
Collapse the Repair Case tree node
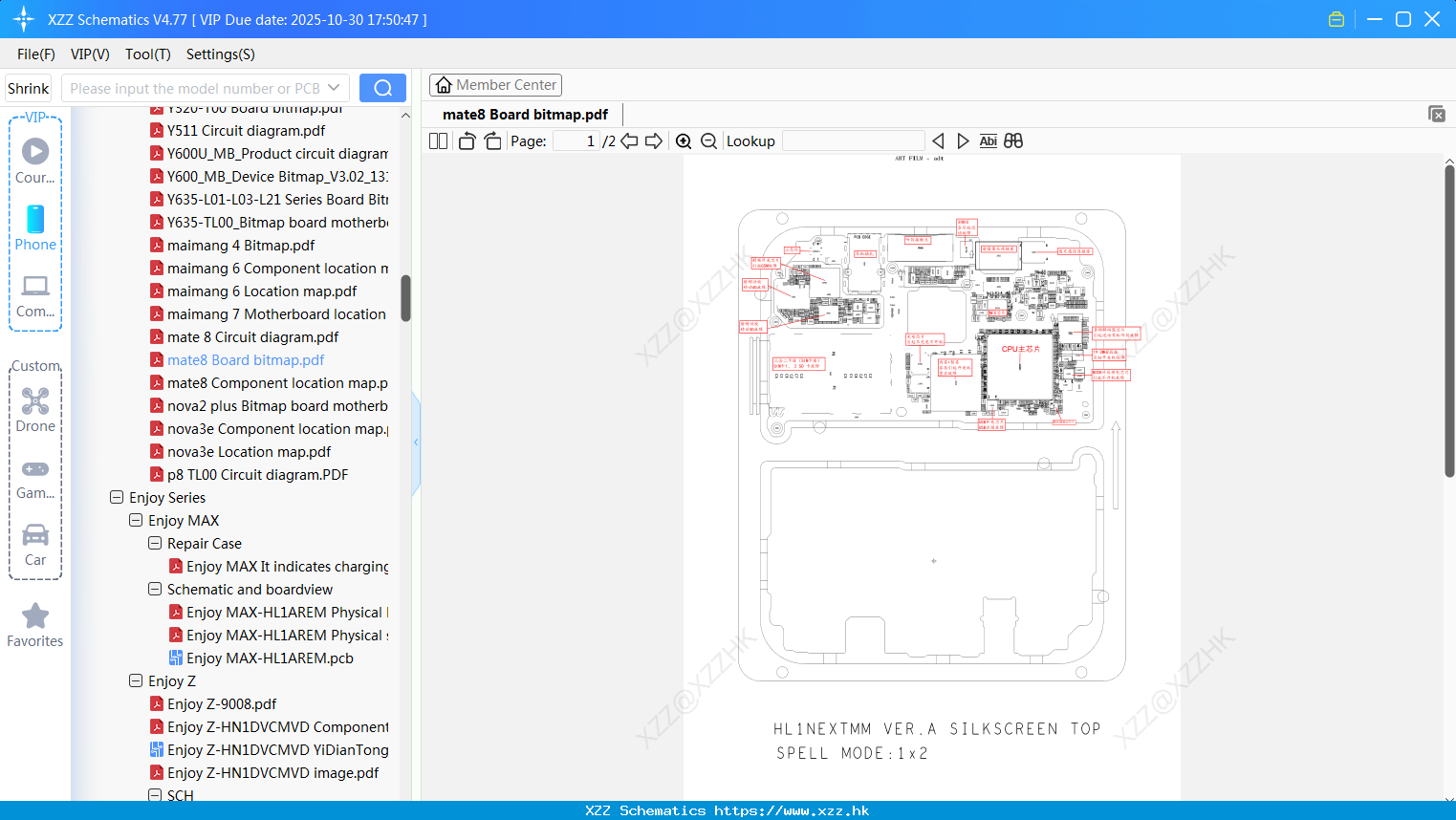coord(155,543)
